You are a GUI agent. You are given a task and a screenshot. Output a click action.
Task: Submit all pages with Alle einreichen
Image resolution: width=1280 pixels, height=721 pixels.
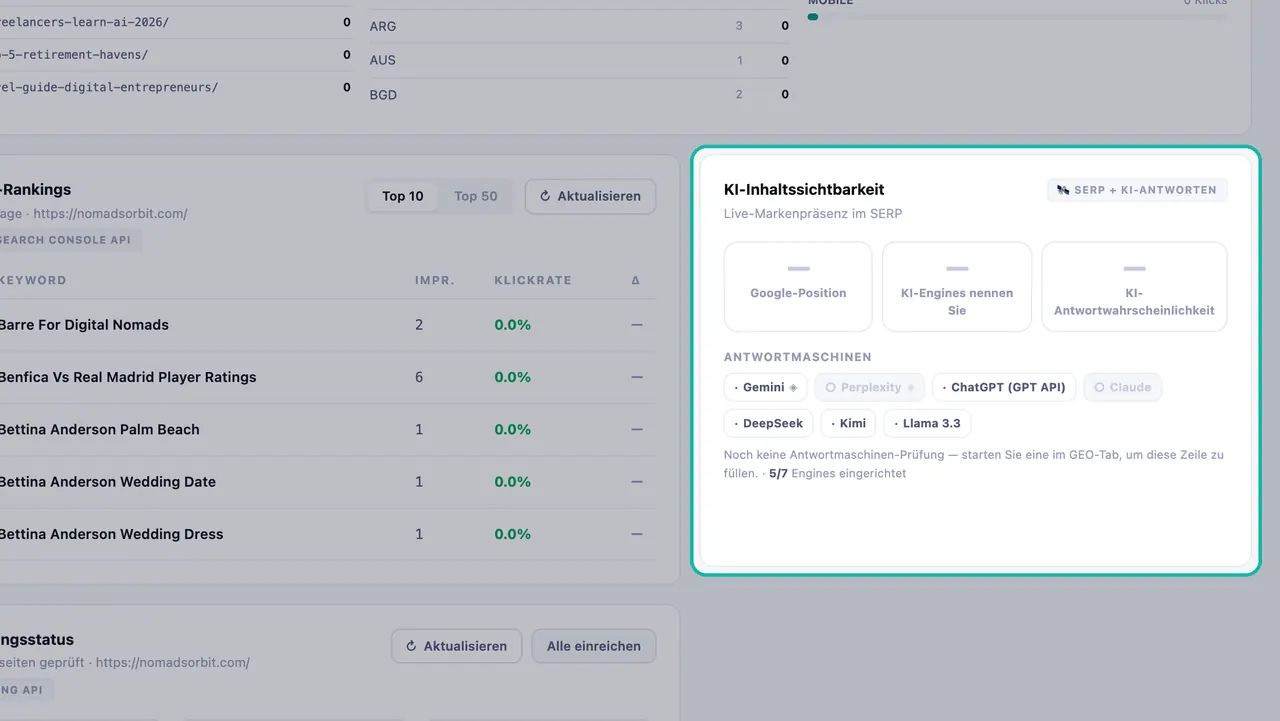(594, 646)
